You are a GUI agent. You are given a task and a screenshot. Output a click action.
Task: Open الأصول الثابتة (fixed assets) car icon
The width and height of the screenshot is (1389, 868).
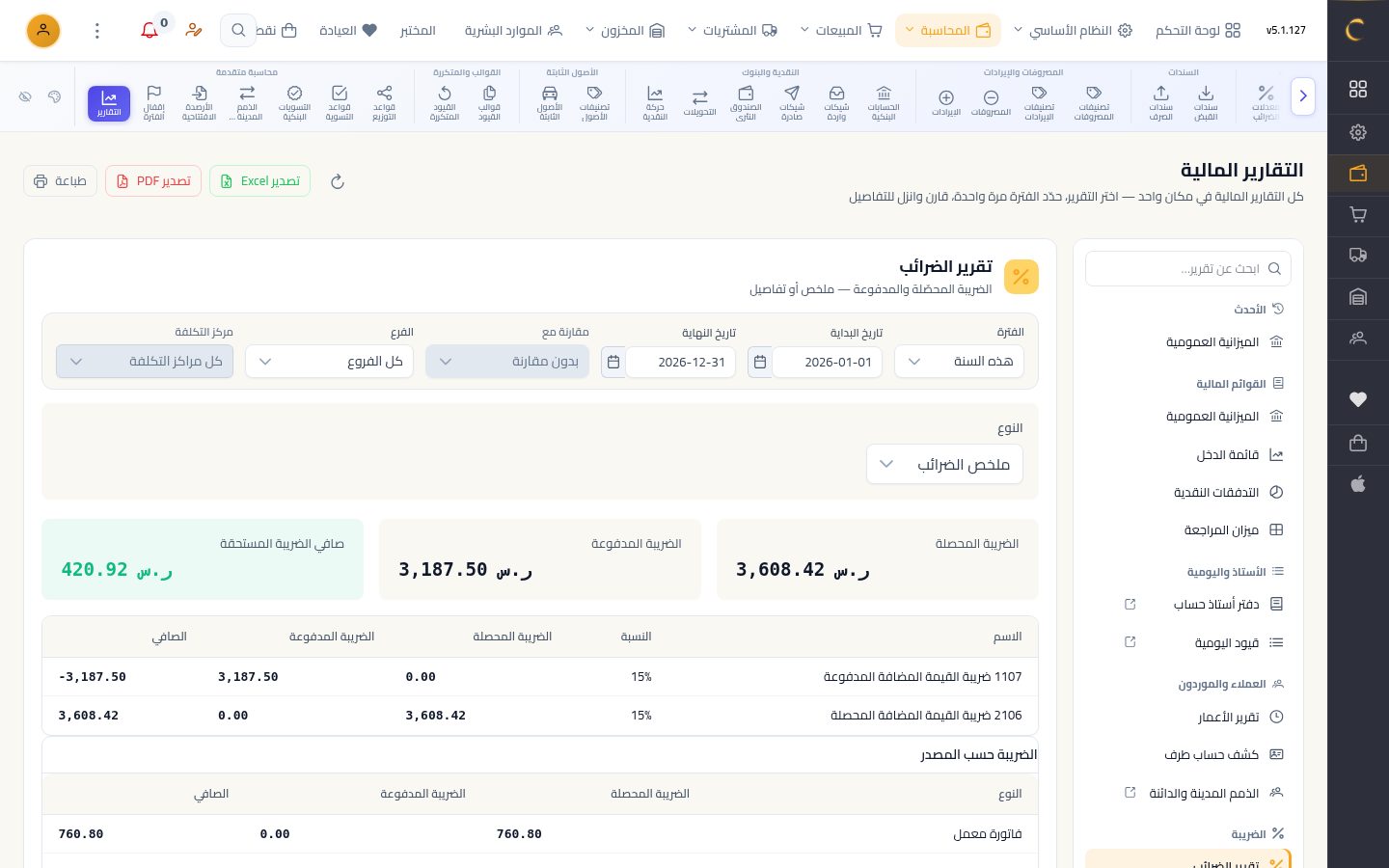pos(550,103)
